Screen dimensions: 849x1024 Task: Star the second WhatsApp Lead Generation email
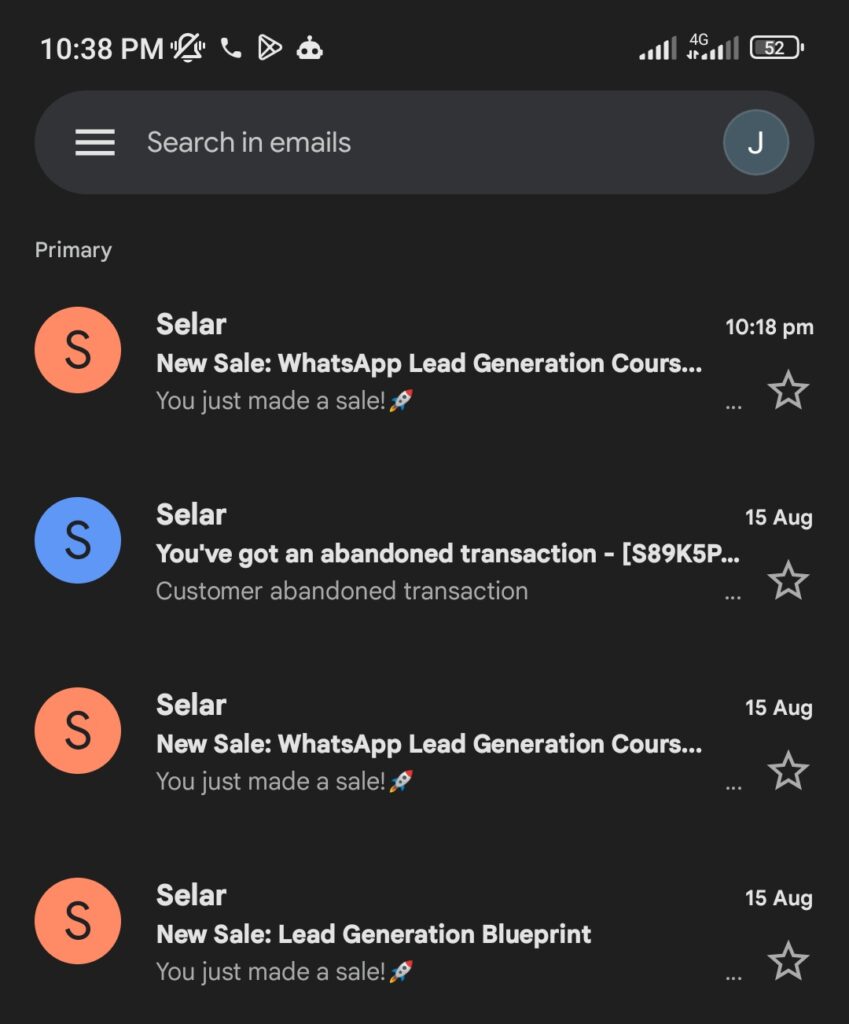pos(788,771)
